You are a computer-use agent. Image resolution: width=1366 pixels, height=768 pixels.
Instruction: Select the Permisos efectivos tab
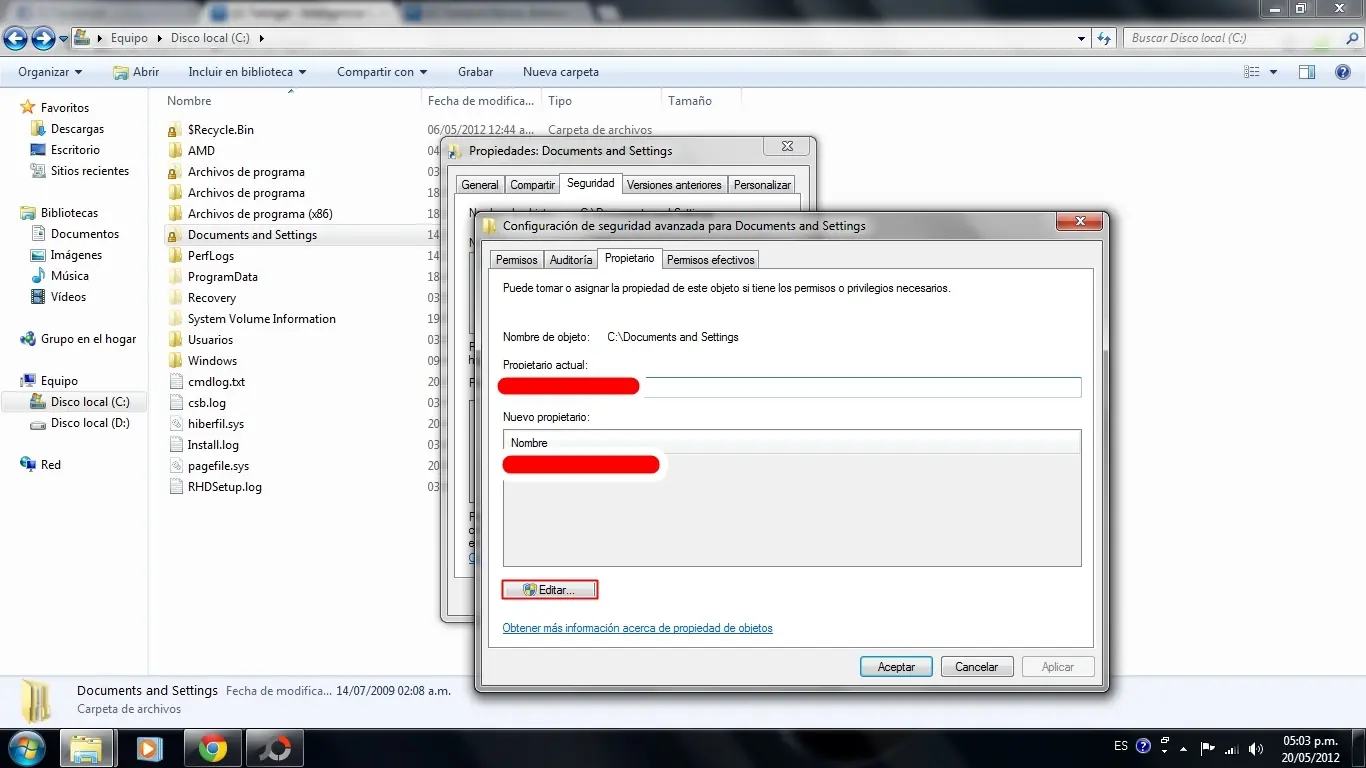click(711, 260)
